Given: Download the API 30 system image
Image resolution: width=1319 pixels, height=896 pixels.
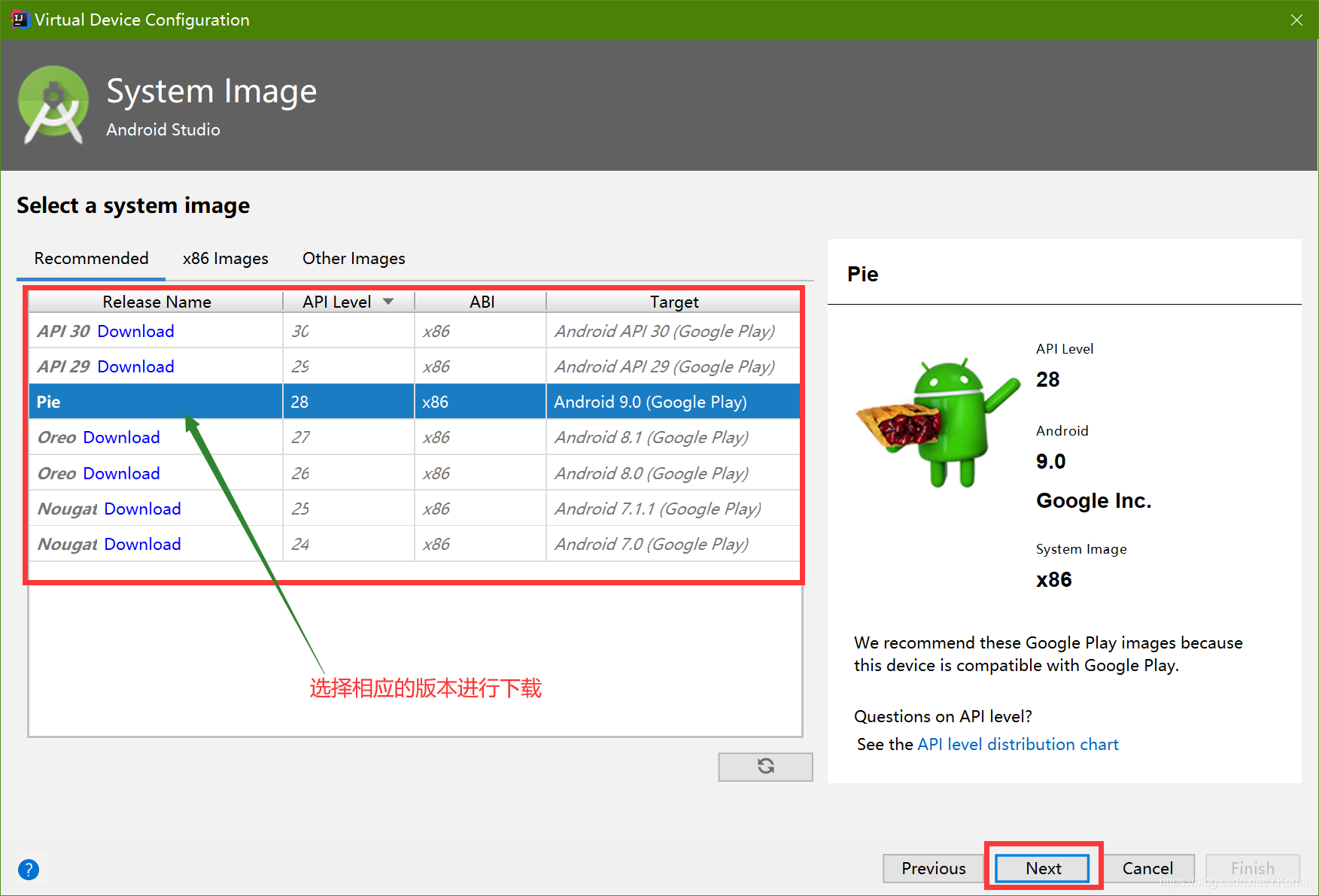Looking at the screenshot, I should click(x=135, y=331).
